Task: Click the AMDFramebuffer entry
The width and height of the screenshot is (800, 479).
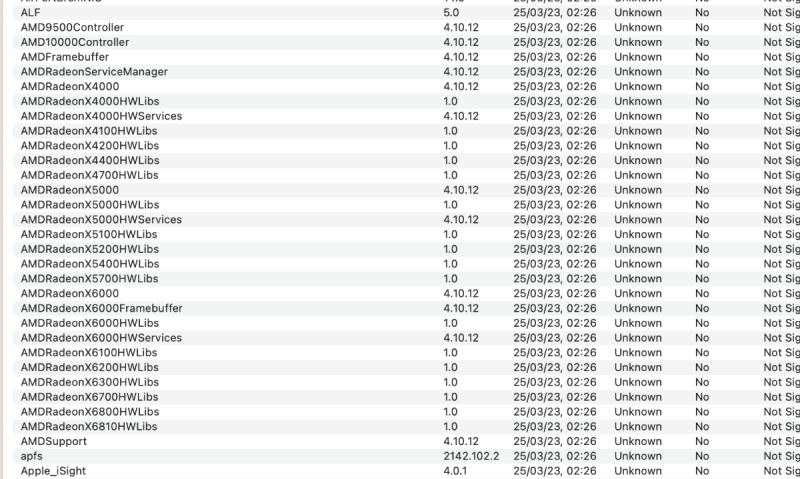Action: click(x=65, y=57)
